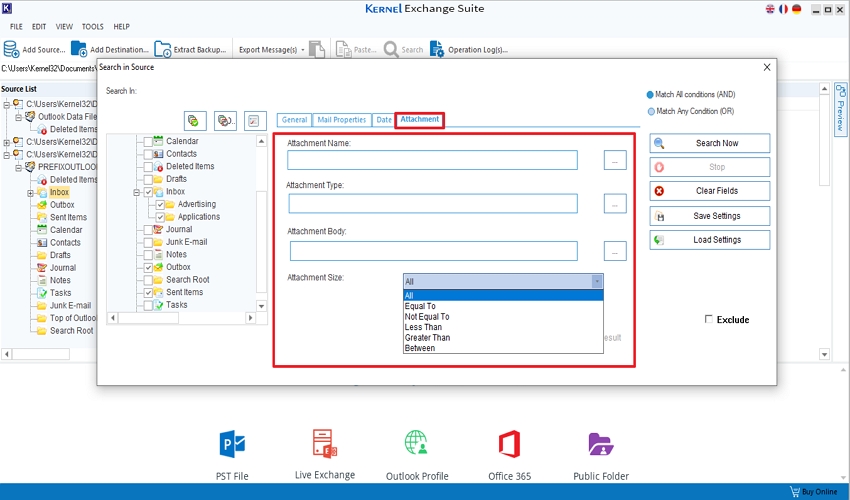Click the Kernel app logo in title bar

click(x=7, y=8)
